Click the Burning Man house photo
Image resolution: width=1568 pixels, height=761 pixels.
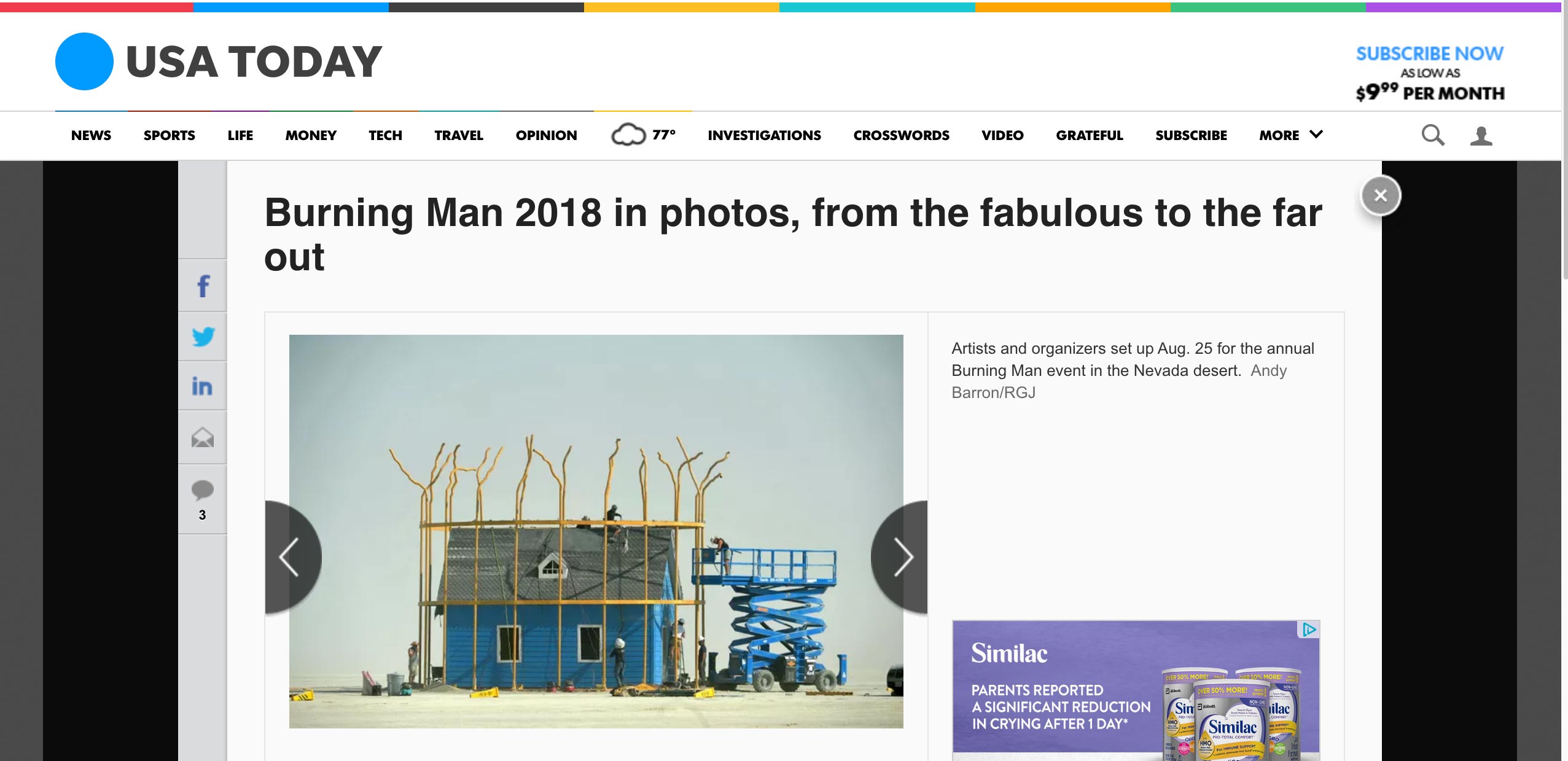click(x=596, y=531)
